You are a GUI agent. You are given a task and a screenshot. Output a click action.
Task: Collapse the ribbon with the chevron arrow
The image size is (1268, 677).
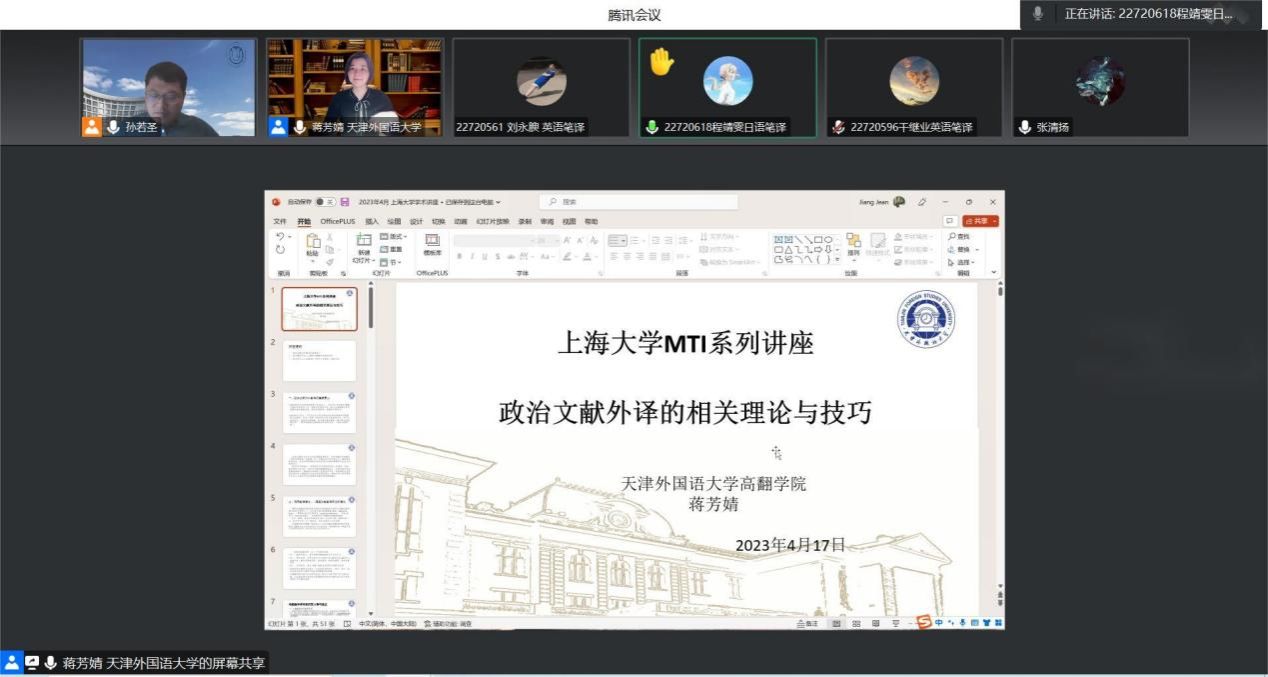click(x=993, y=272)
